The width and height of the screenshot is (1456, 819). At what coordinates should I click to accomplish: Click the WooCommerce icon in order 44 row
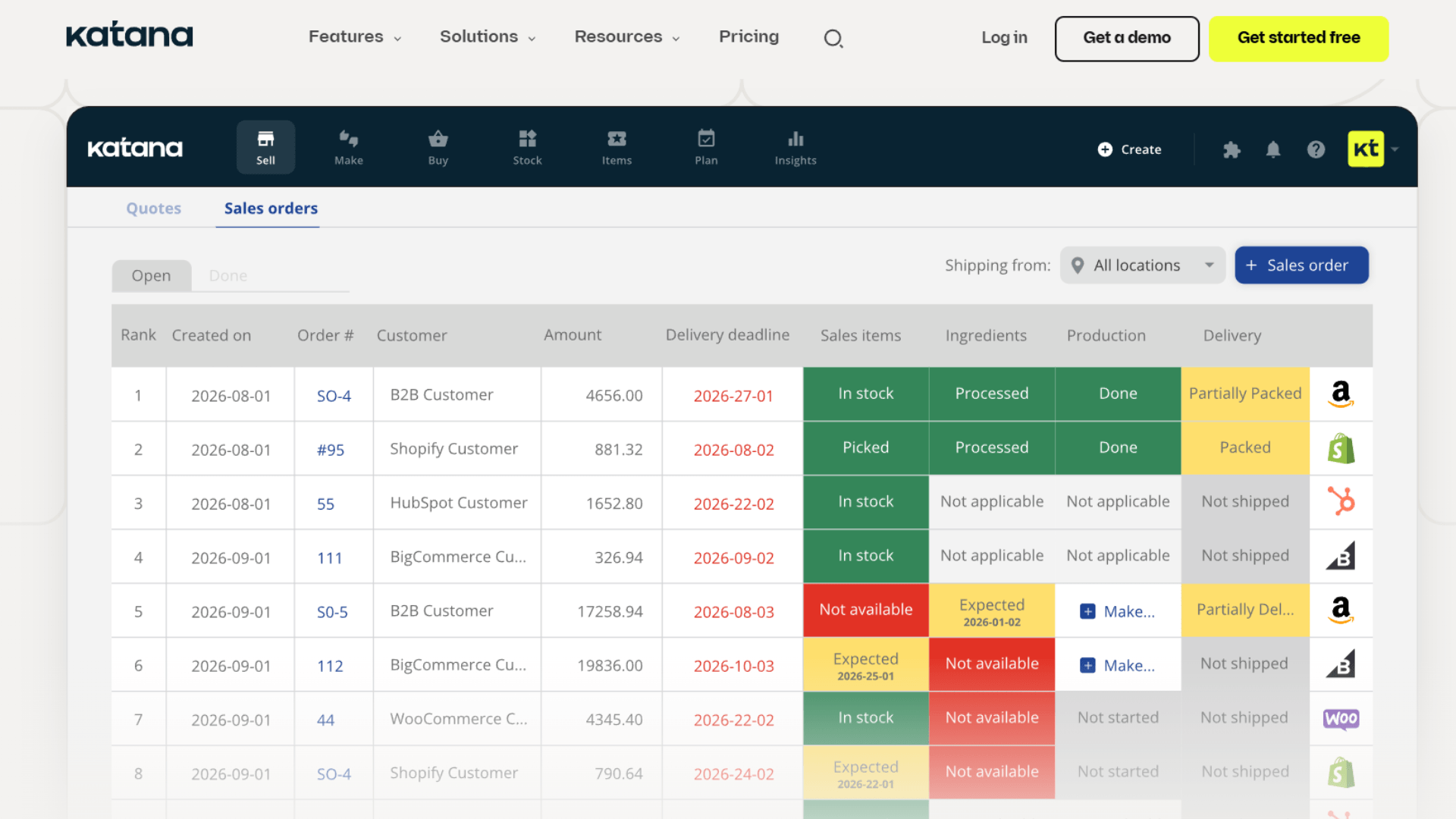pyautogui.click(x=1341, y=718)
